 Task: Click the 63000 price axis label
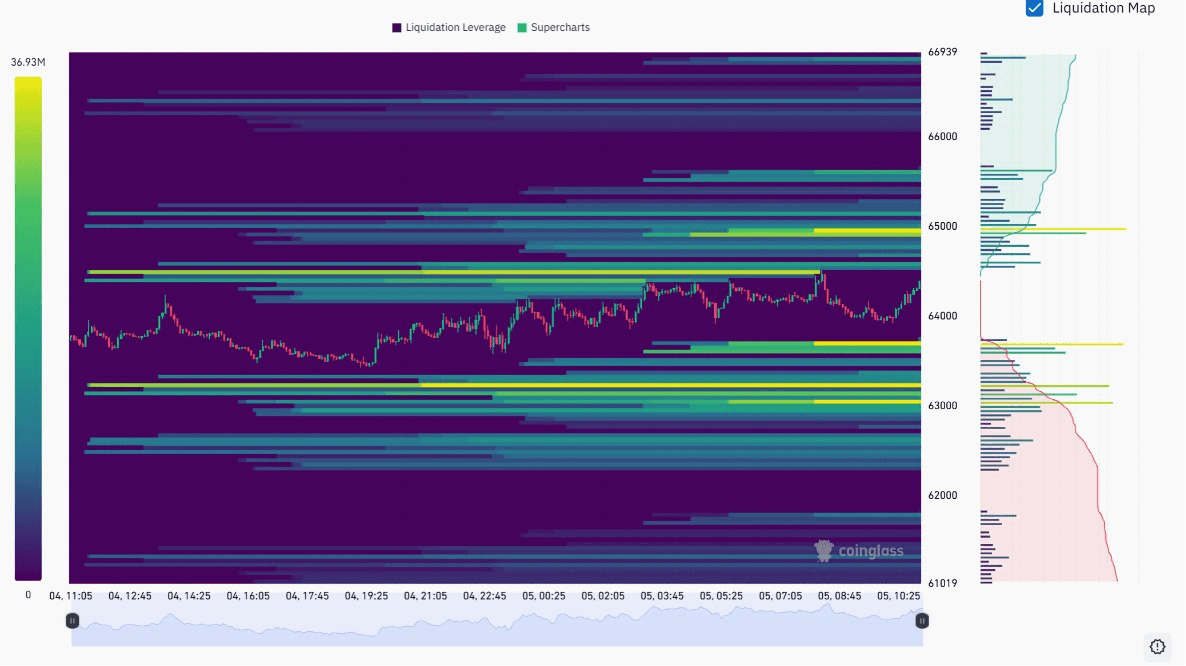coord(942,406)
